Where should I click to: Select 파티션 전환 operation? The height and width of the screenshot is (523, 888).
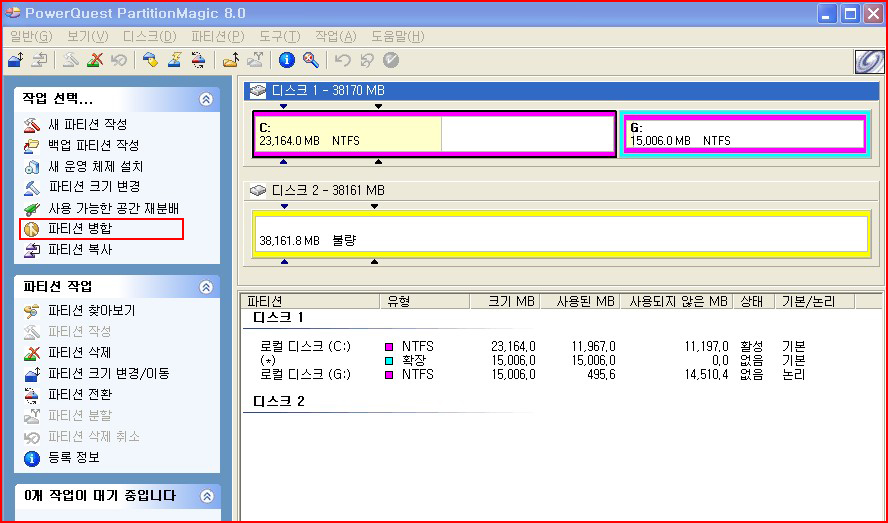pos(80,394)
